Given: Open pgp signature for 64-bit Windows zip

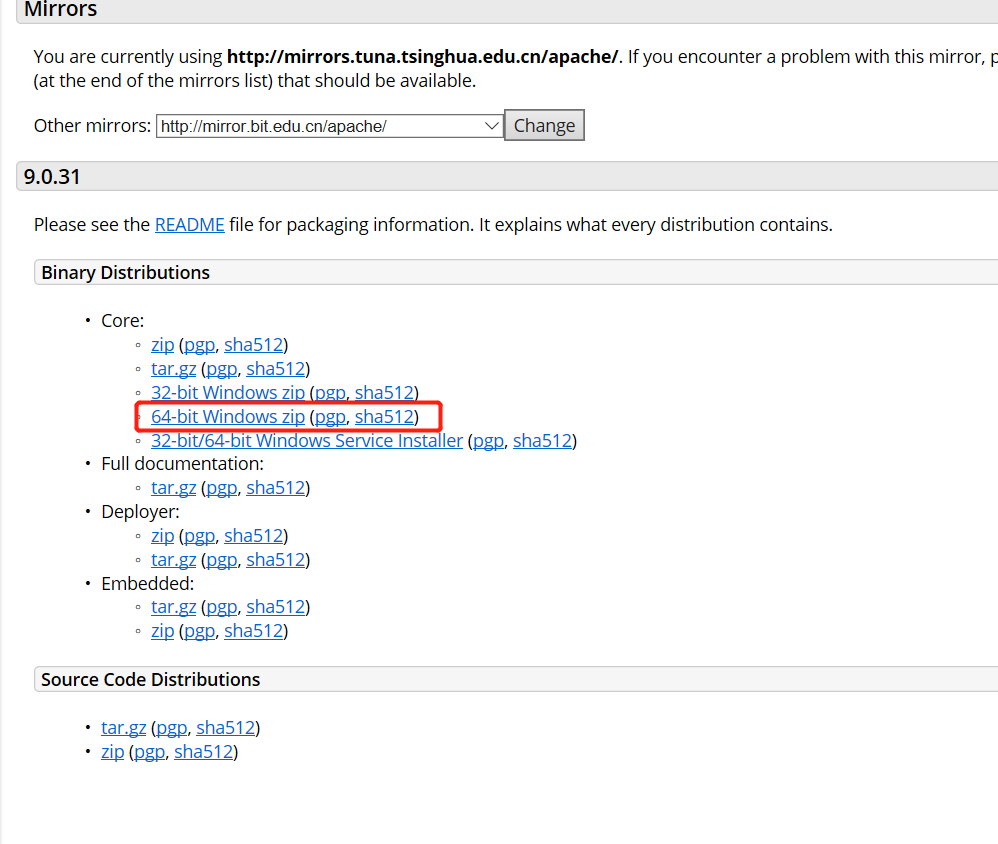Looking at the screenshot, I should click(330, 417).
